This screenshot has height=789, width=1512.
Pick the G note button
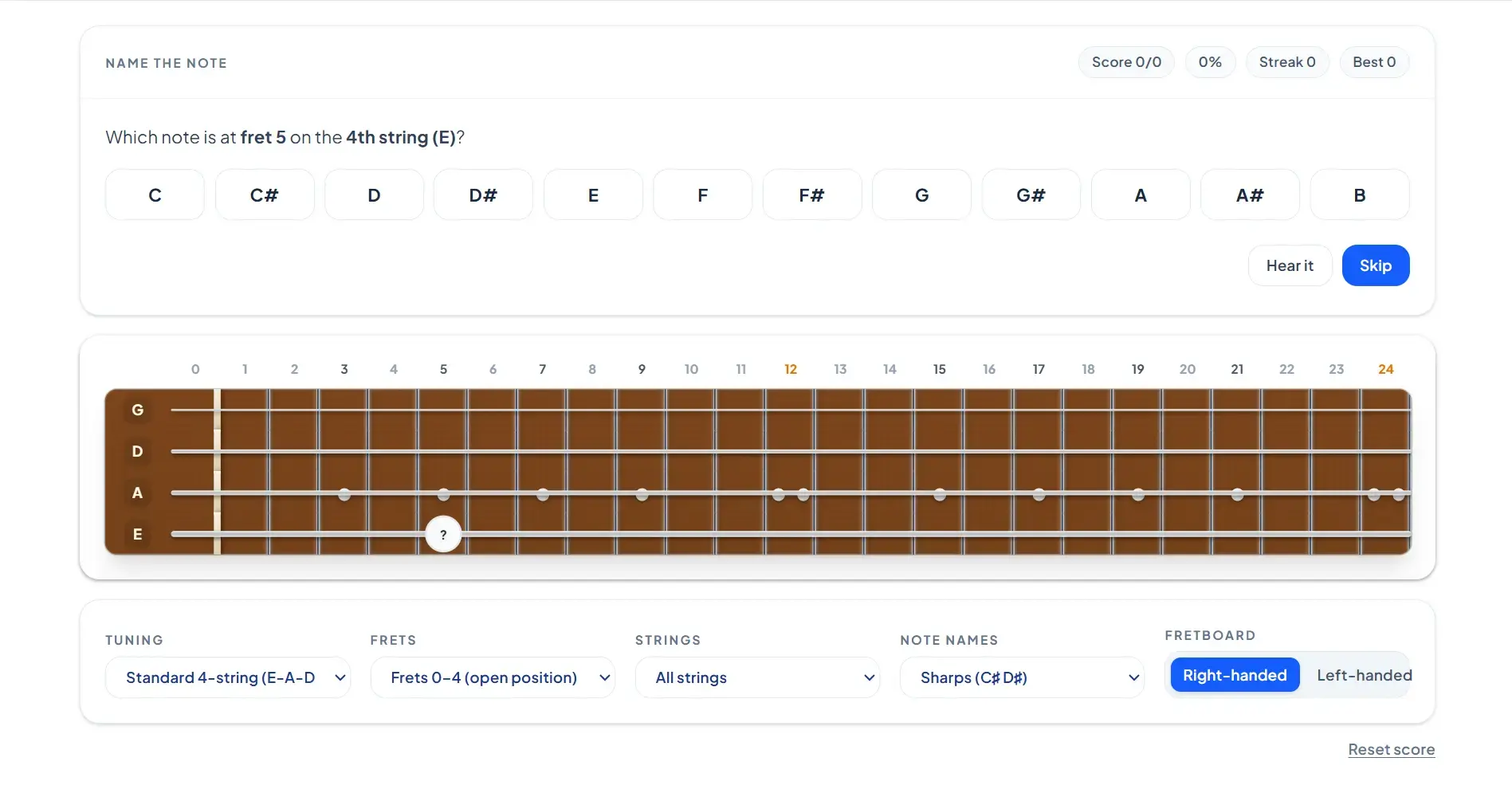coord(921,195)
